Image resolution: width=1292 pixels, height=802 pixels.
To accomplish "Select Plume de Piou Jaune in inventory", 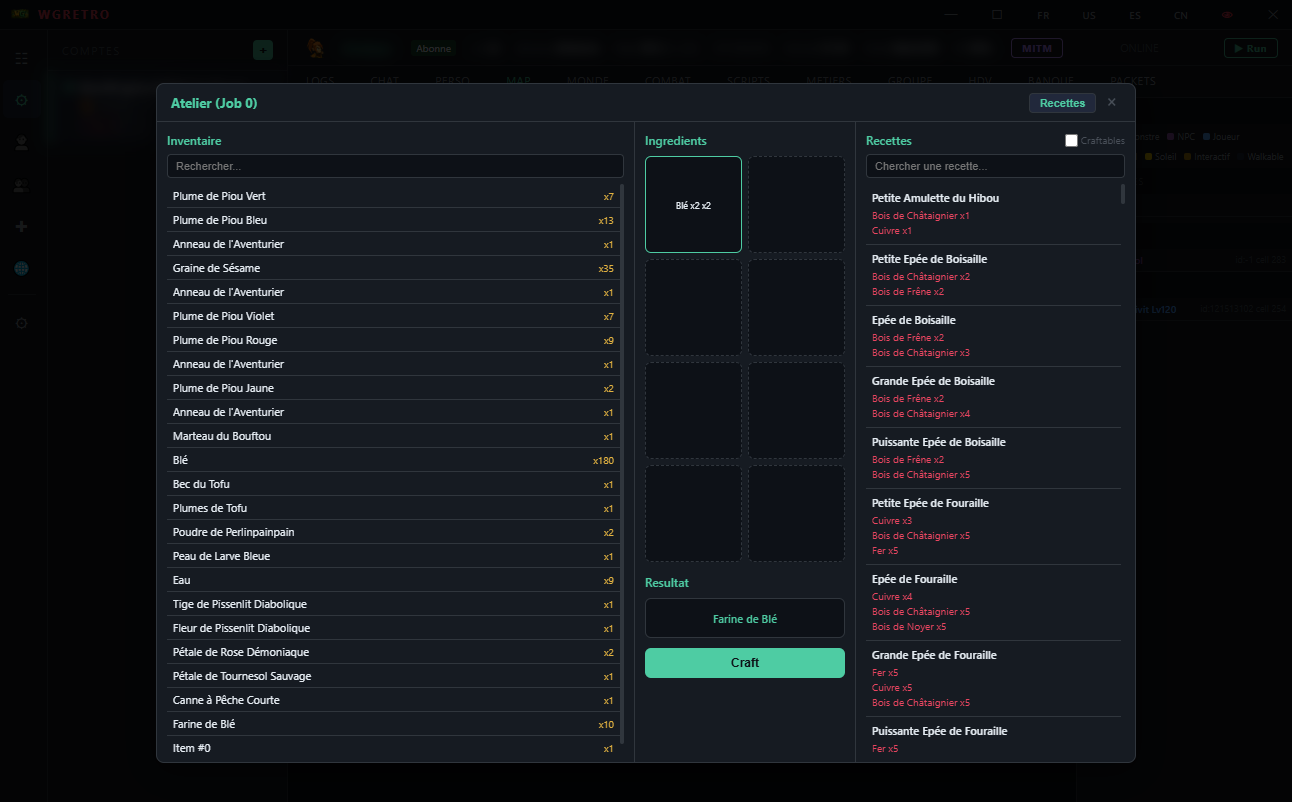I will tap(394, 388).
